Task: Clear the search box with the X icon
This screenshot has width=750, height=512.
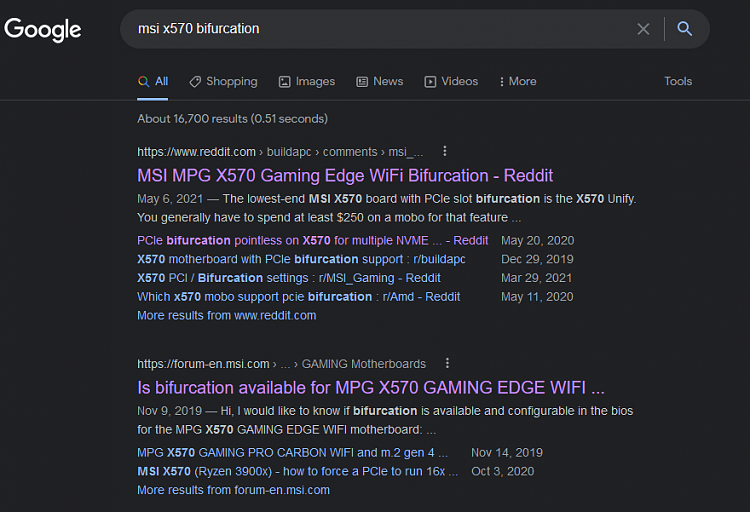Action: coord(643,29)
